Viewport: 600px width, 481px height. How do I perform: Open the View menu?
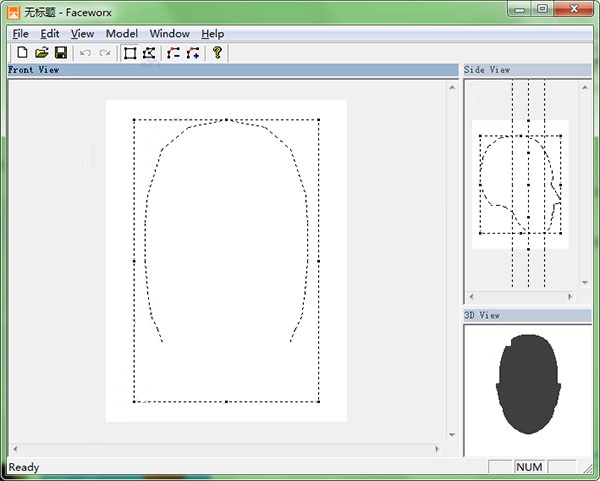click(x=82, y=33)
